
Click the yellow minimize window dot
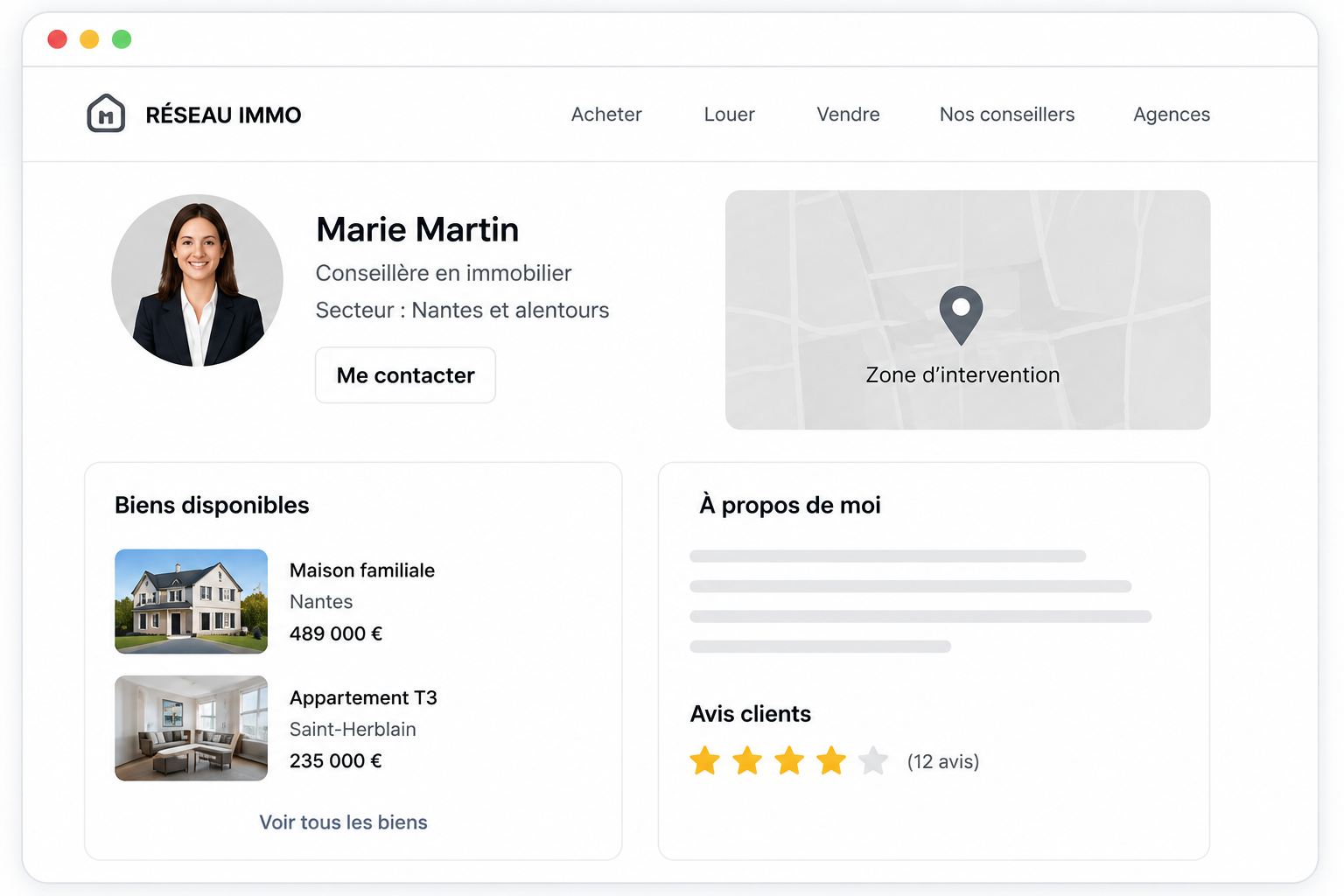coord(89,39)
